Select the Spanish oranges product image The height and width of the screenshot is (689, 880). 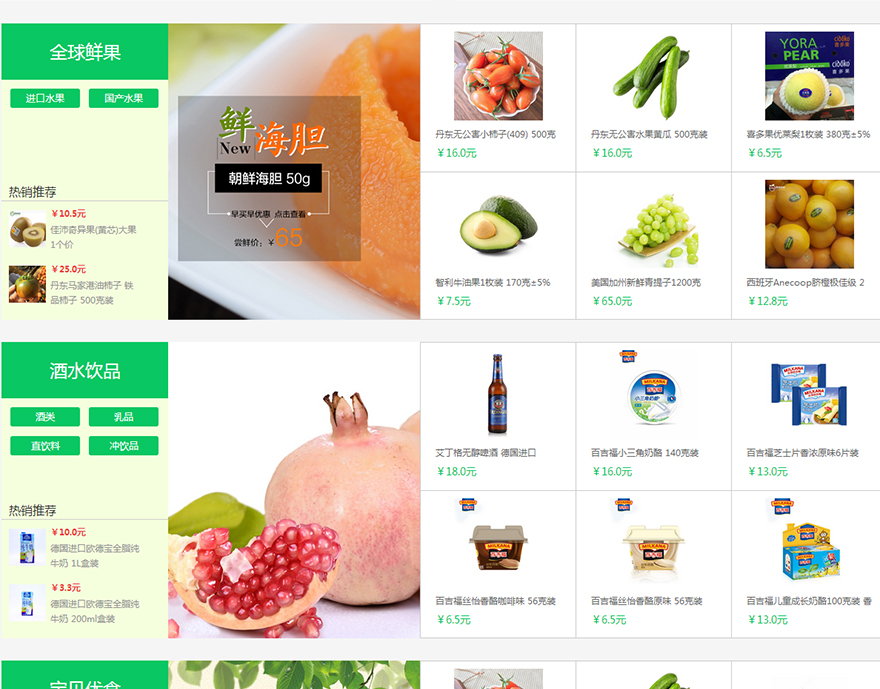click(x=809, y=224)
